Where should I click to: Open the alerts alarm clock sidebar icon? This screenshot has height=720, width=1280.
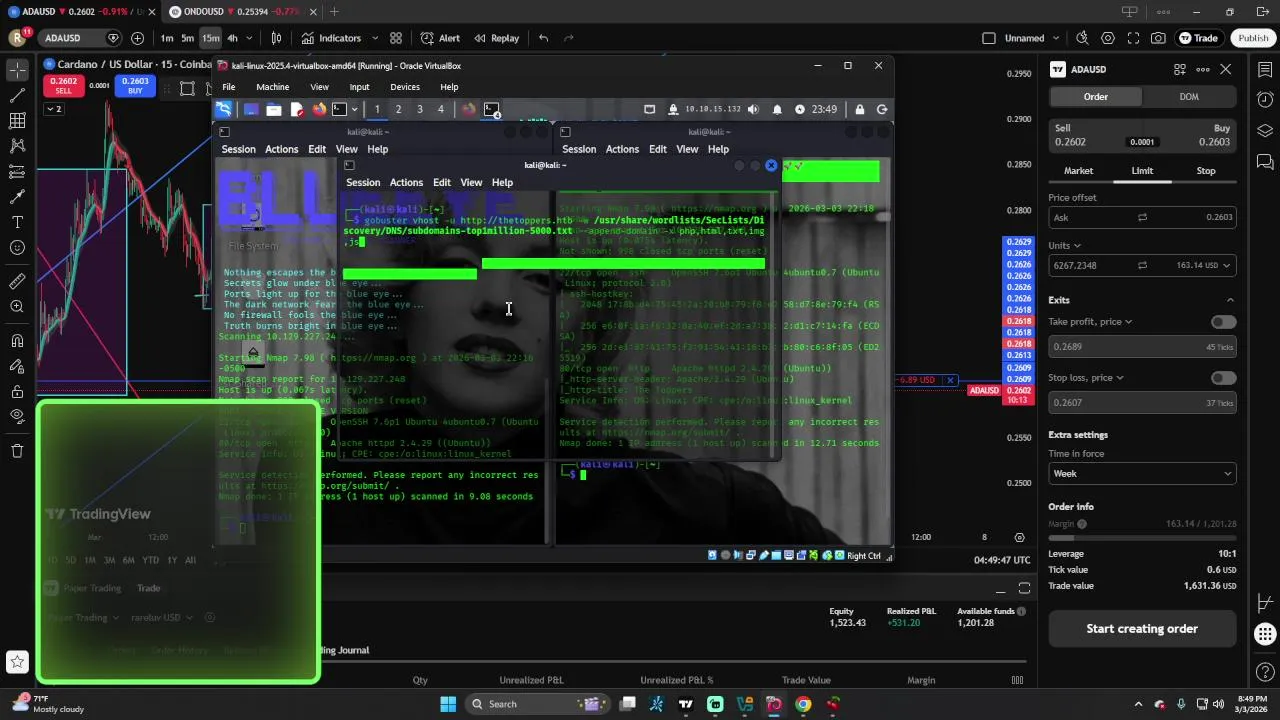click(x=1265, y=100)
